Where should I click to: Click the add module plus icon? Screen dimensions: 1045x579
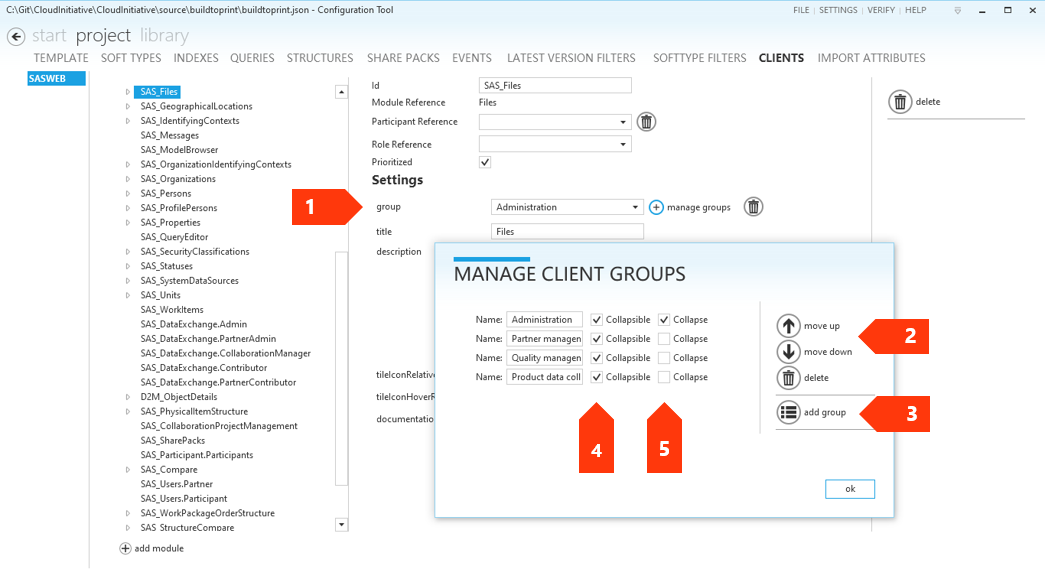coord(125,548)
